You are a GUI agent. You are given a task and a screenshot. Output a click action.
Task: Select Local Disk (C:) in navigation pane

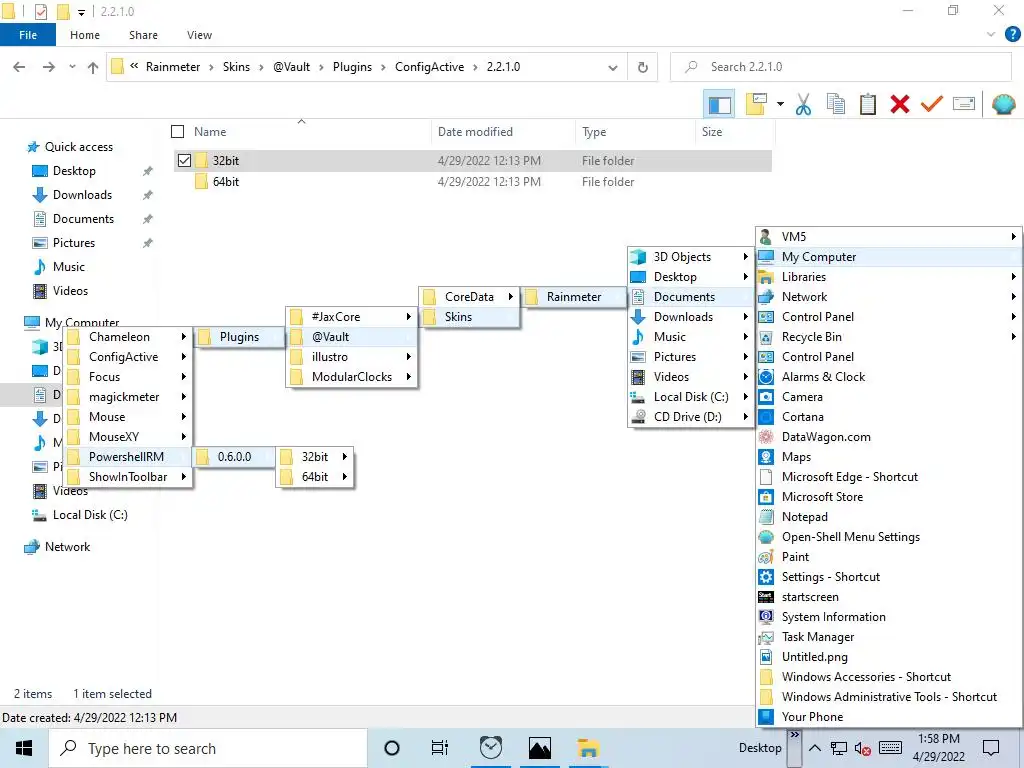[90, 515]
